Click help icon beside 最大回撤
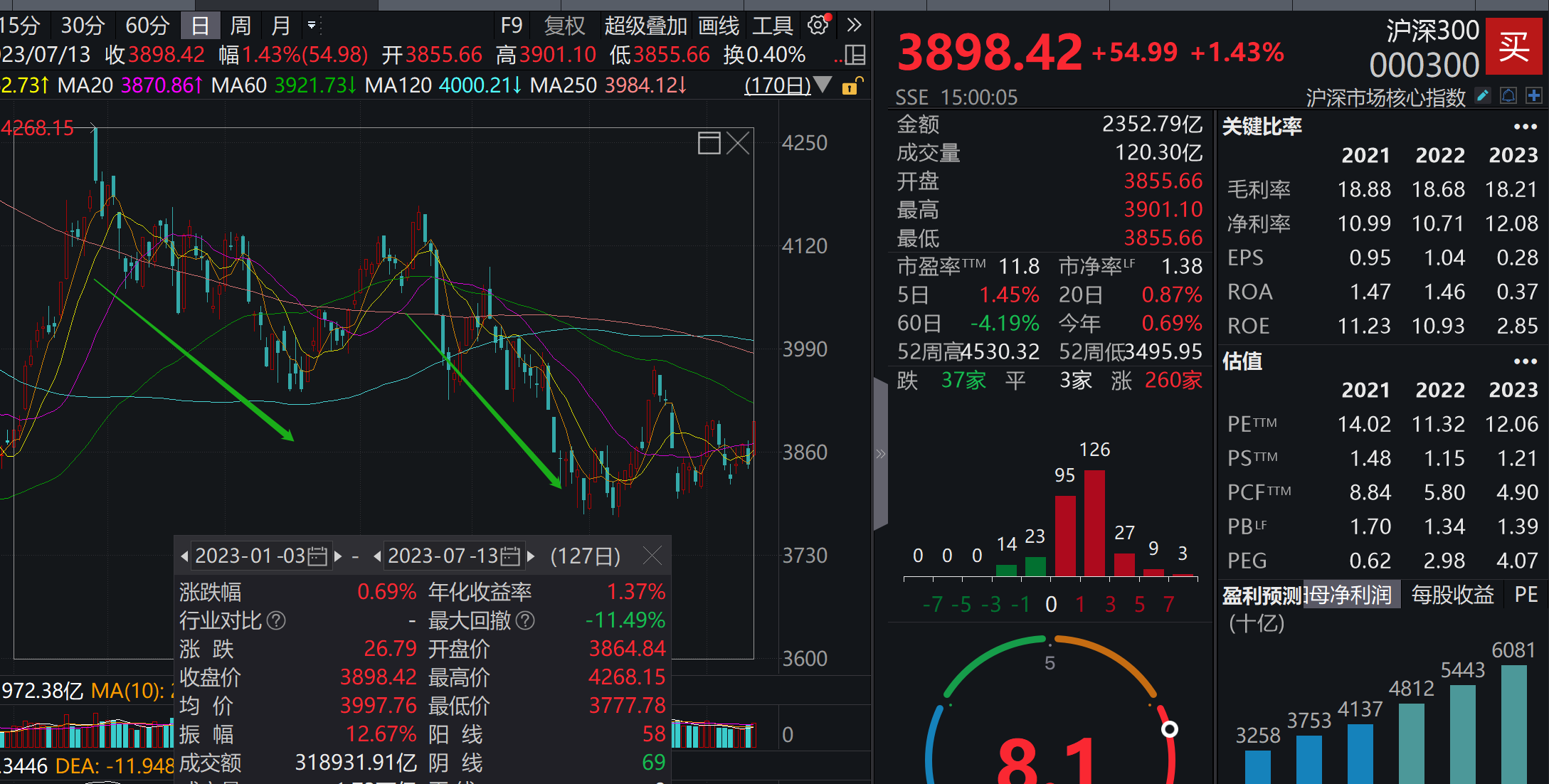Viewport: 1549px width, 784px height. 524,620
